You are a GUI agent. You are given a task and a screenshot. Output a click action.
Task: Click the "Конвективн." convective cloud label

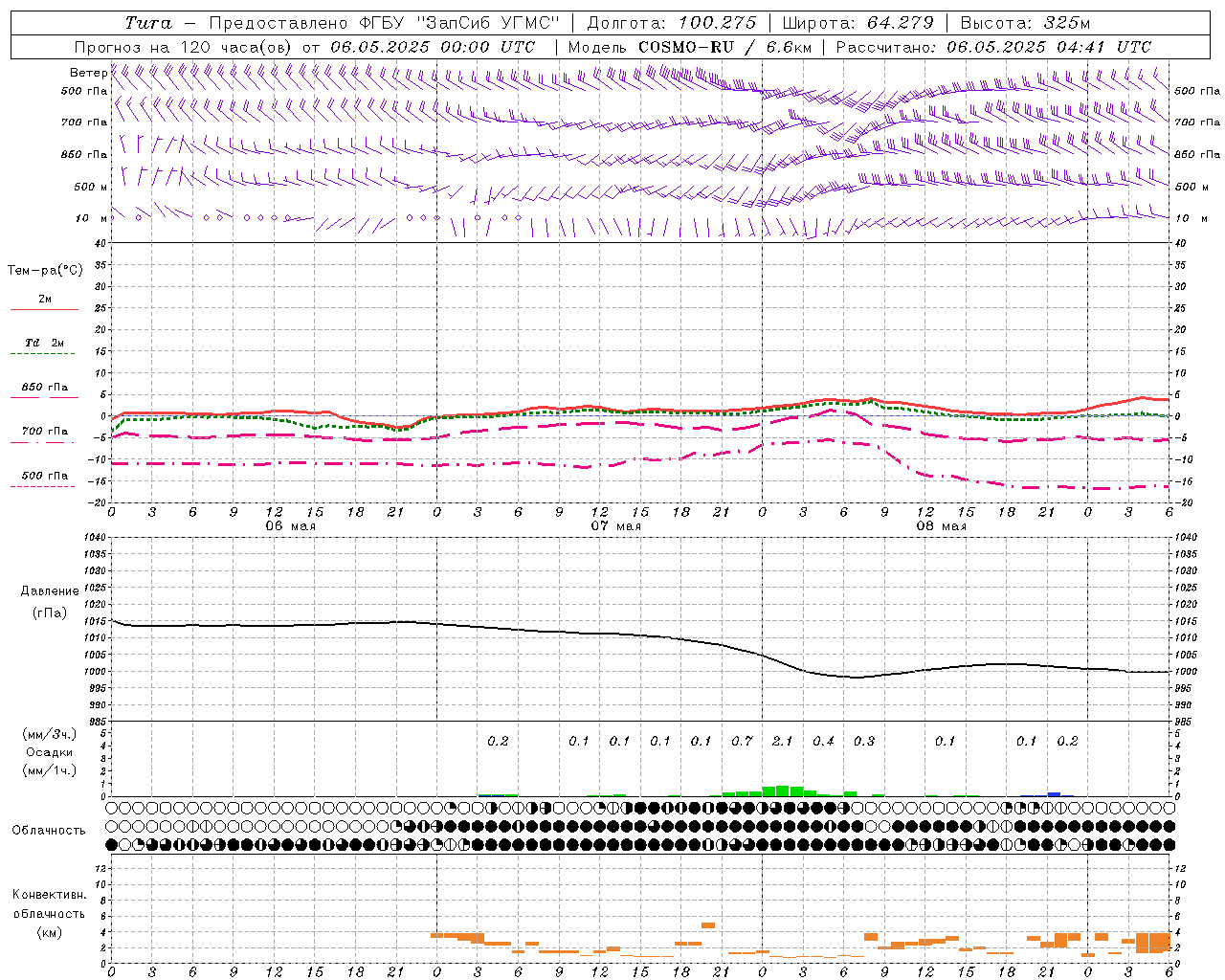(x=49, y=895)
